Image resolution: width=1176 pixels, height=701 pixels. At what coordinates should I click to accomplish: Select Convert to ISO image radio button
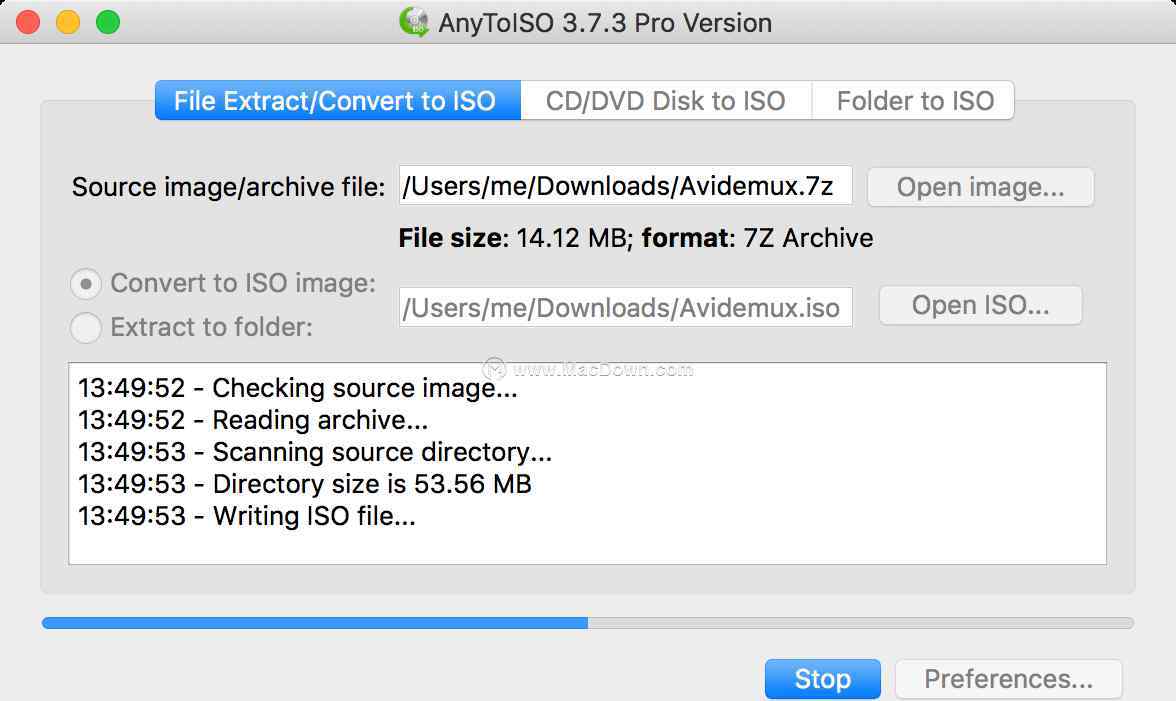(86, 284)
